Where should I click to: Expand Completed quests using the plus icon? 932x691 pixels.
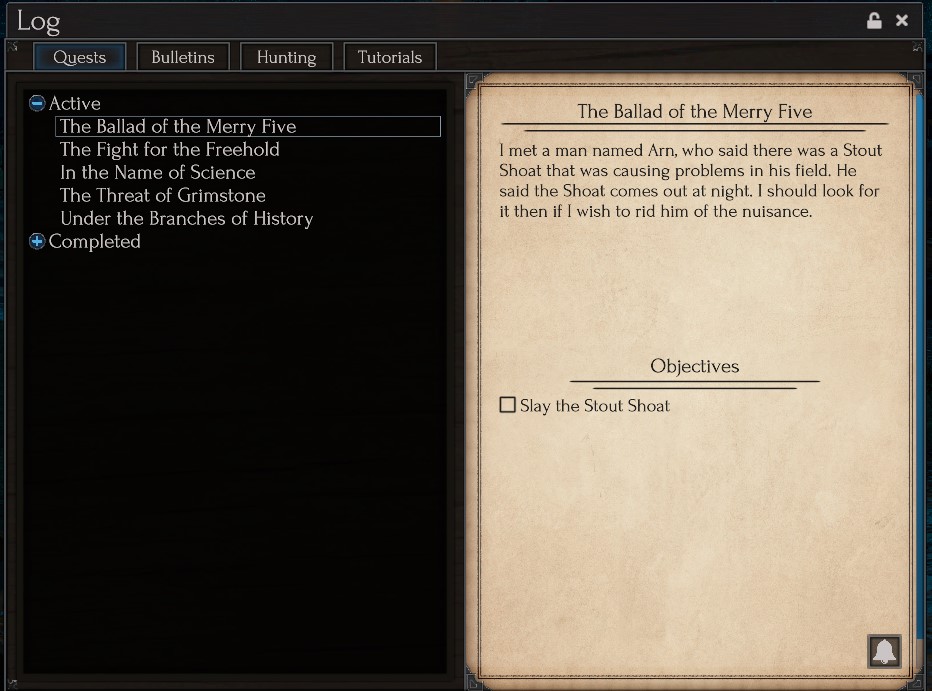click(37, 241)
